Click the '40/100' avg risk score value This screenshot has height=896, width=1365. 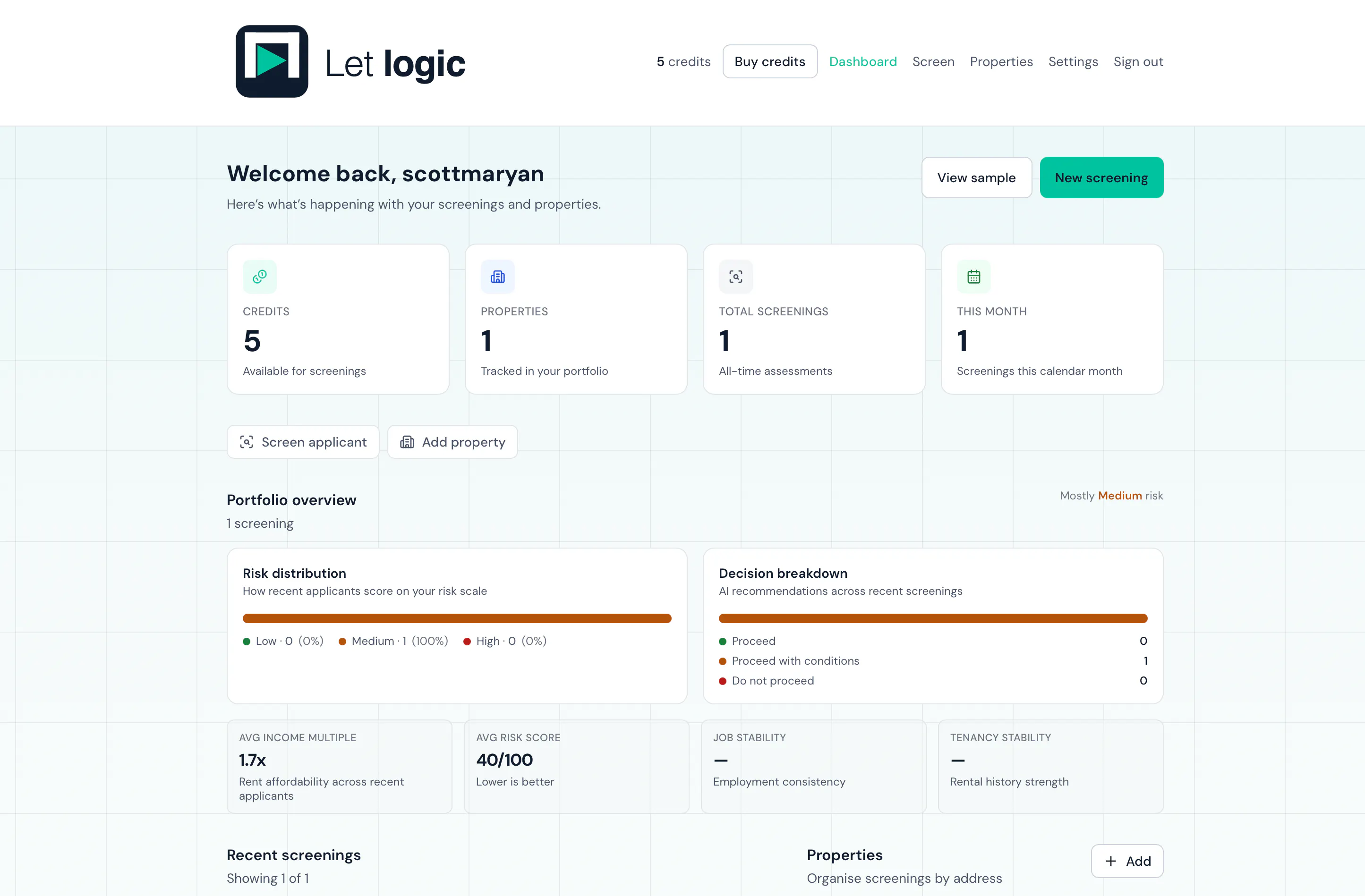[x=504, y=760]
